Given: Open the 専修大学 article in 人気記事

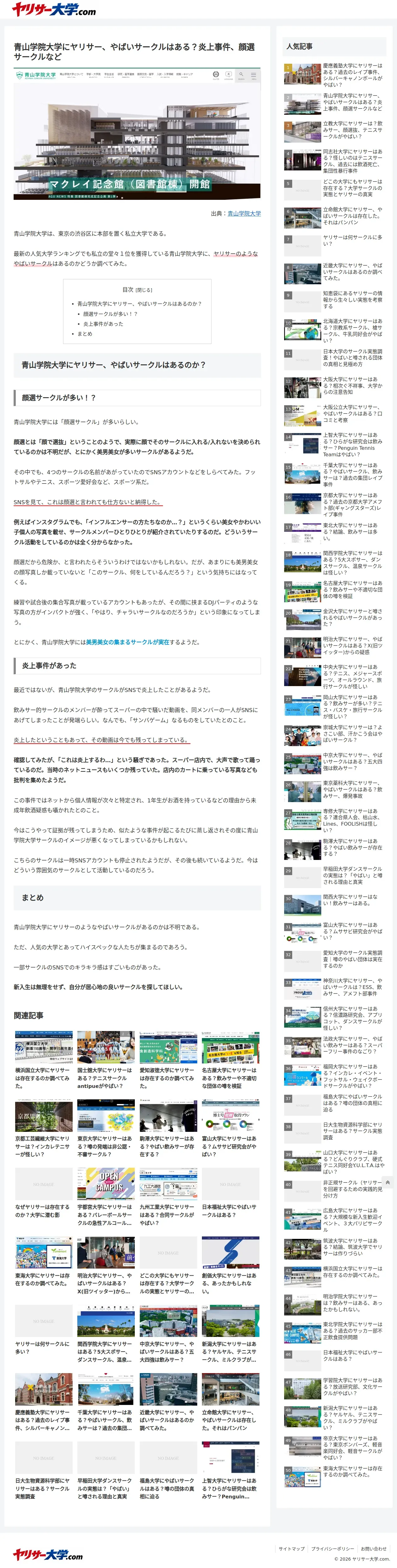Looking at the screenshot, I should [x=334, y=821].
